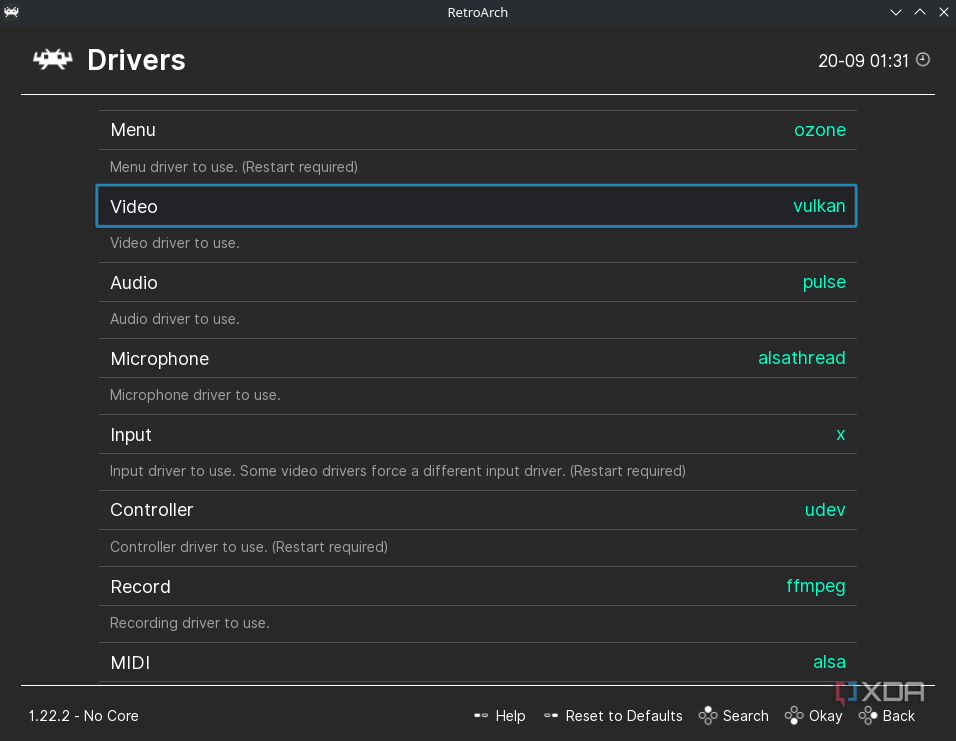Screen dimensions: 956x741
Task: Change the x input driver value
Action: (x=841, y=435)
